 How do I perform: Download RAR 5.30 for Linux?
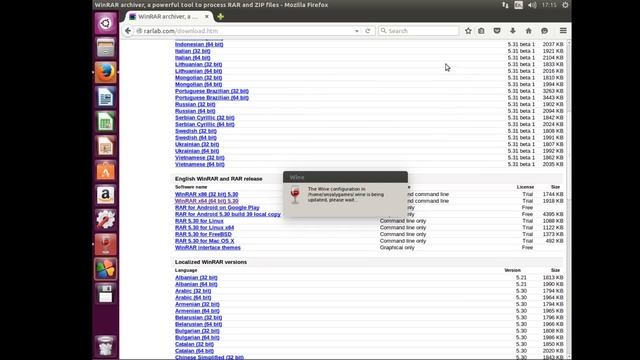(x=199, y=221)
